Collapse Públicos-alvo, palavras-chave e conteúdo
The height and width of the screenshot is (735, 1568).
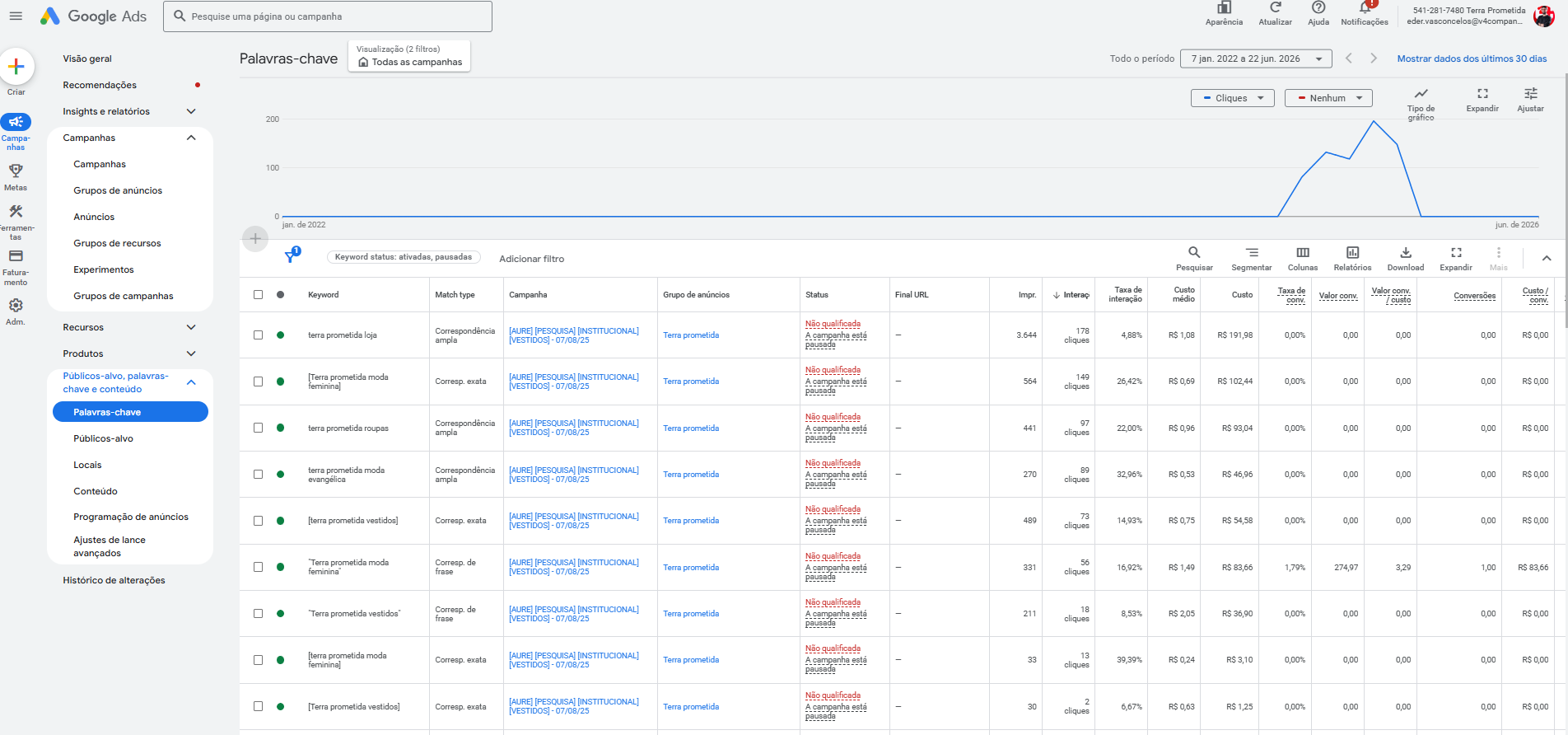(x=191, y=382)
